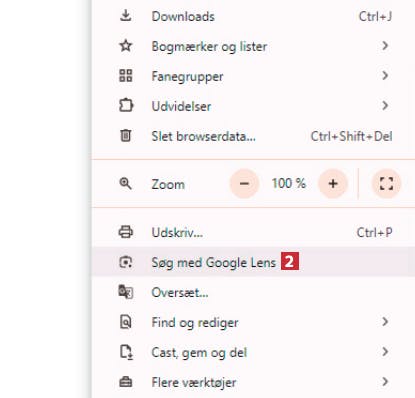Click the Google Lens camera icon

click(126, 262)
